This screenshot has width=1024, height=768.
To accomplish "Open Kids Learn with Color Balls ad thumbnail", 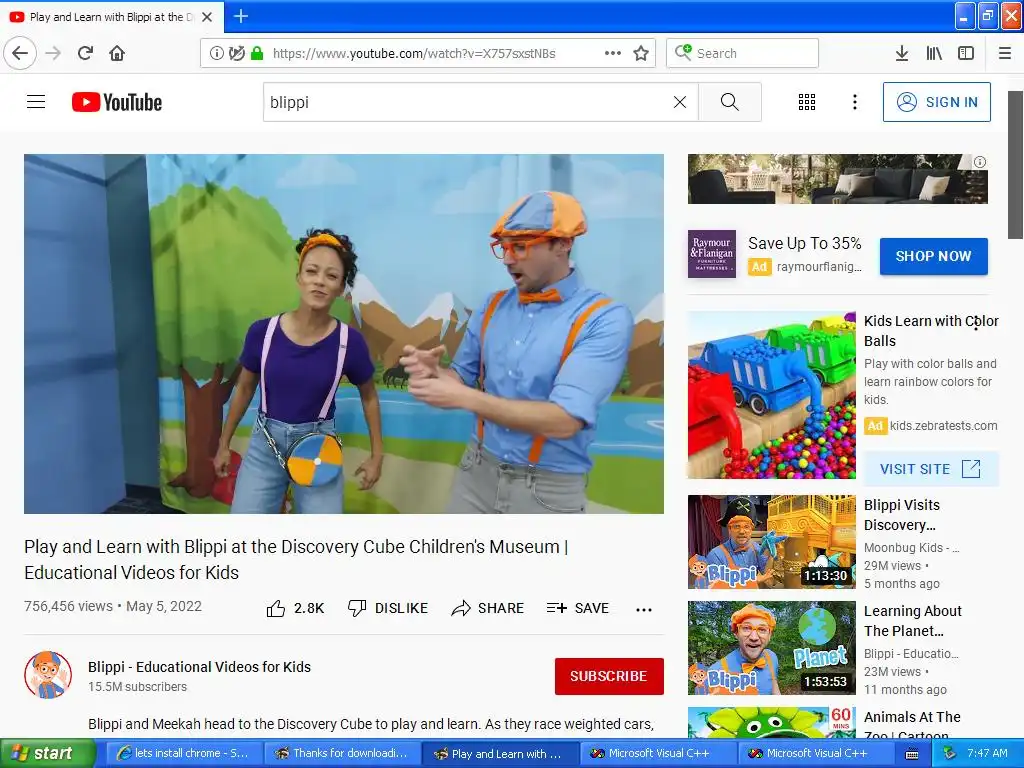I will click(772, 395).
